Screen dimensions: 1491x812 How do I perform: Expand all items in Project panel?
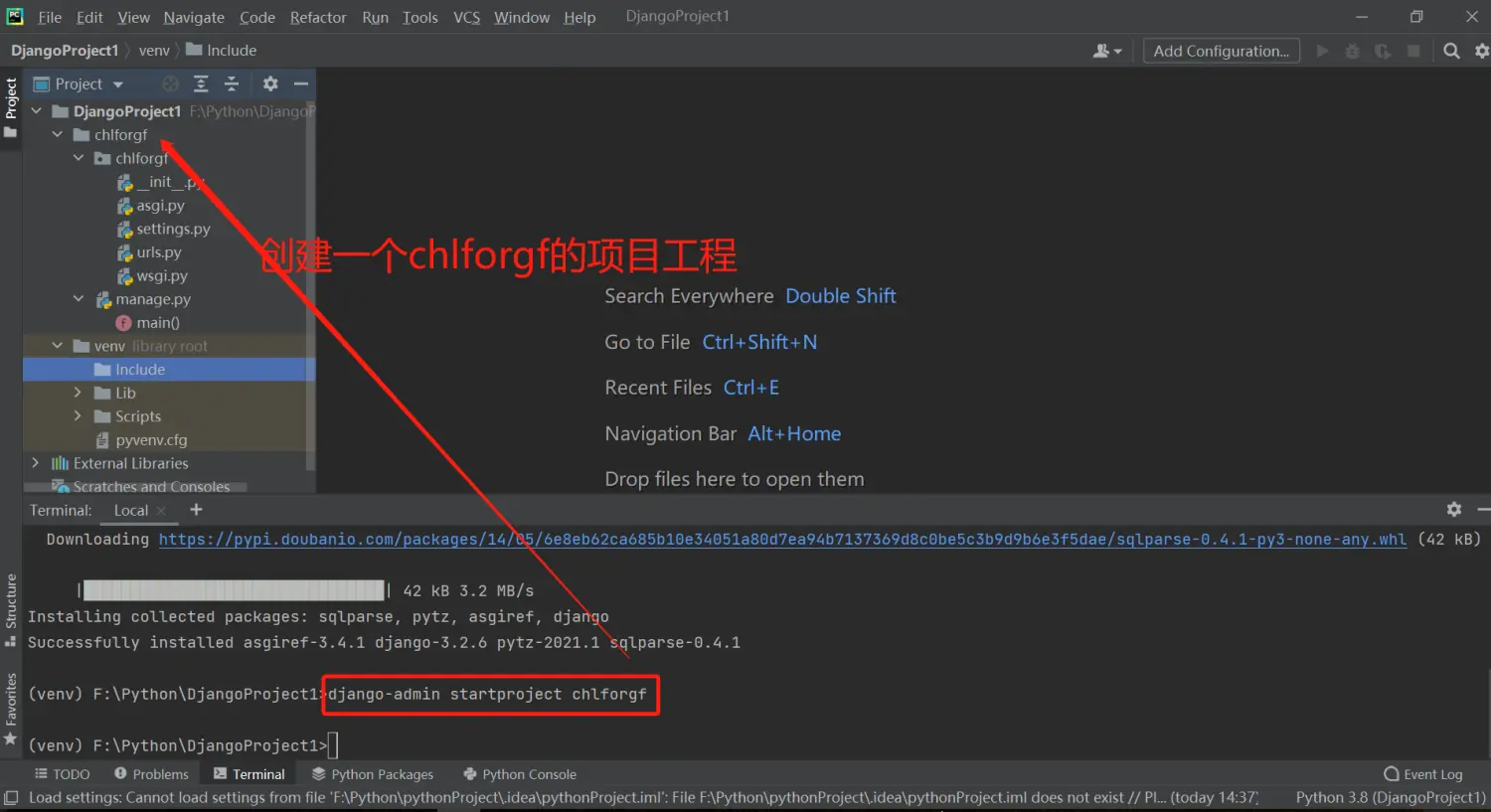tap(201, 84)
